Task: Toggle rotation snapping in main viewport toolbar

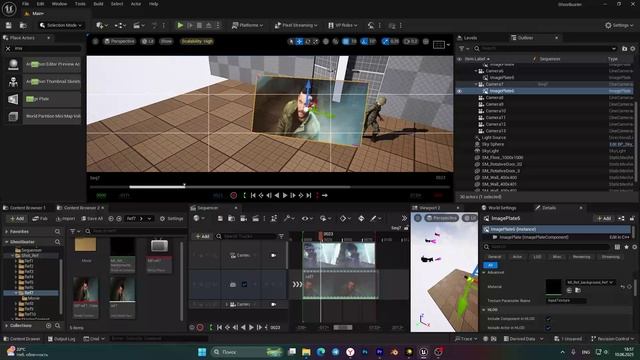Action: pyautogui.click(x=364, y=41)
